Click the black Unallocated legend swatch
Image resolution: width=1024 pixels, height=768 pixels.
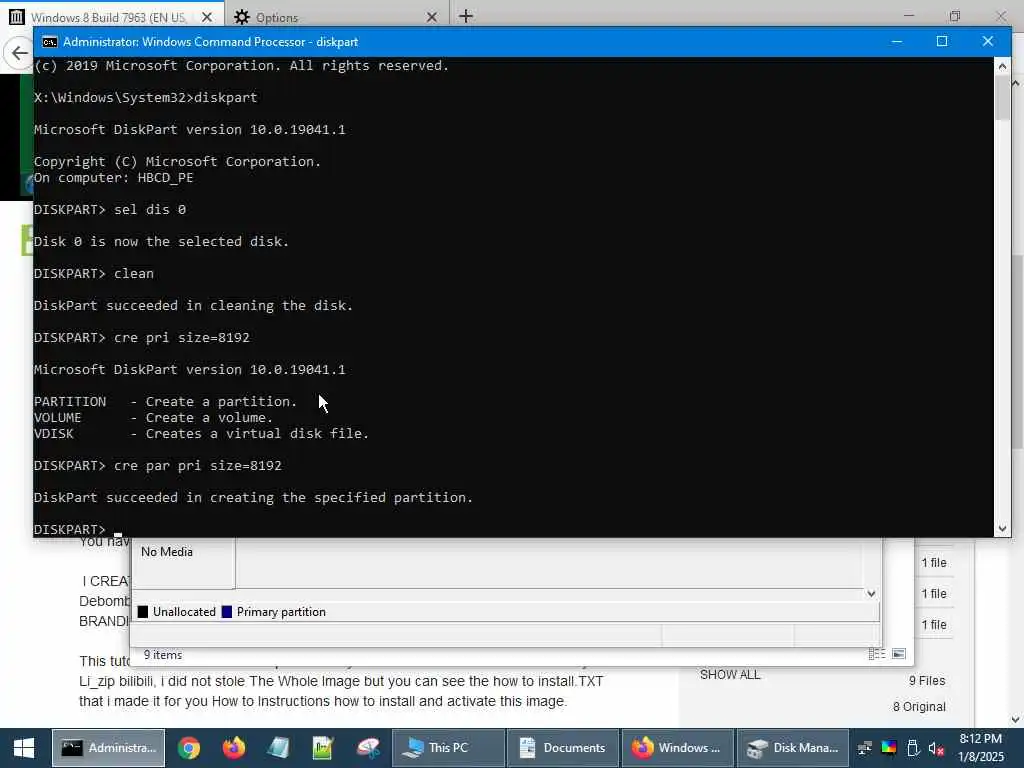pos(143,612)
